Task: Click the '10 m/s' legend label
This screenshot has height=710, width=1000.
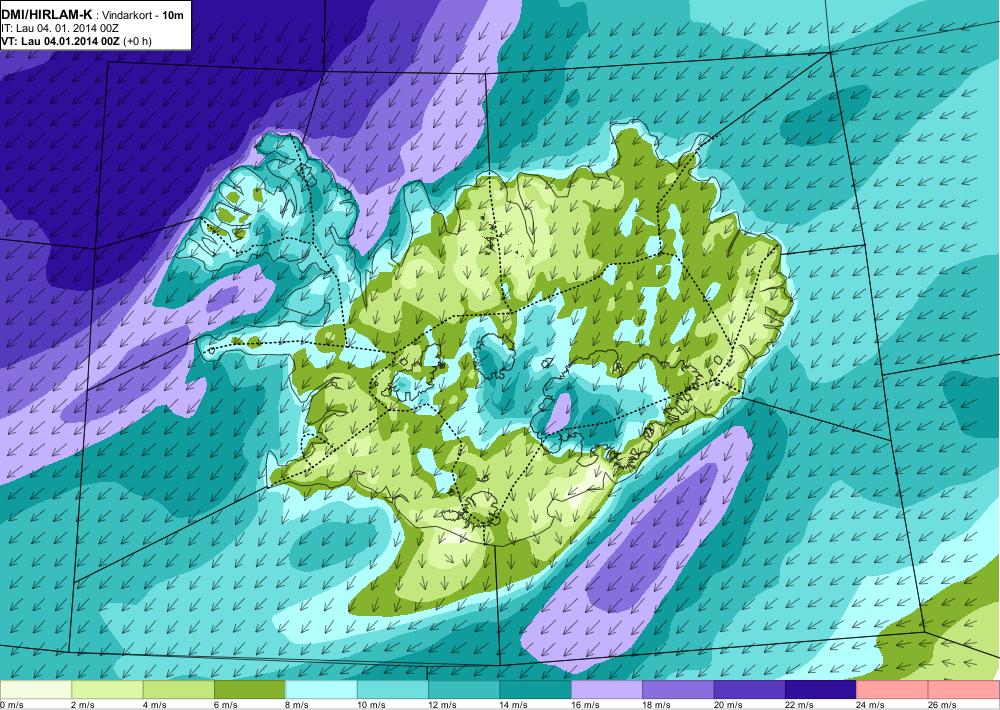Action: click(371, 705)
